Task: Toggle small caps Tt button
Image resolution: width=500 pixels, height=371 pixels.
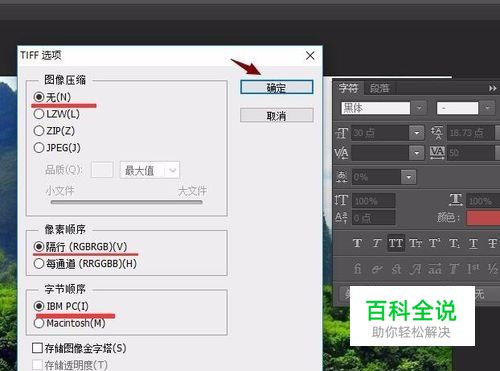Action: point(415,243)
